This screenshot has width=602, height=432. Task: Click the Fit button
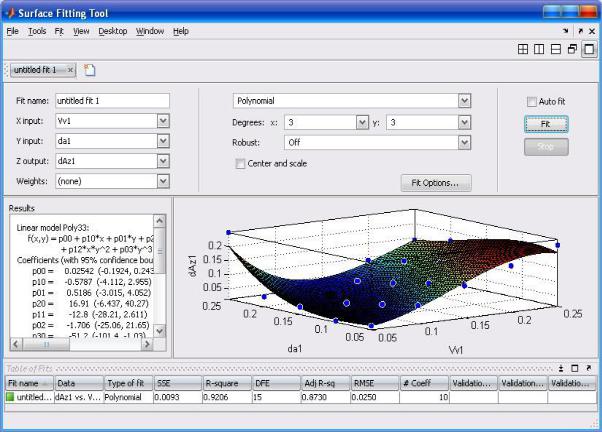(546, 123)
